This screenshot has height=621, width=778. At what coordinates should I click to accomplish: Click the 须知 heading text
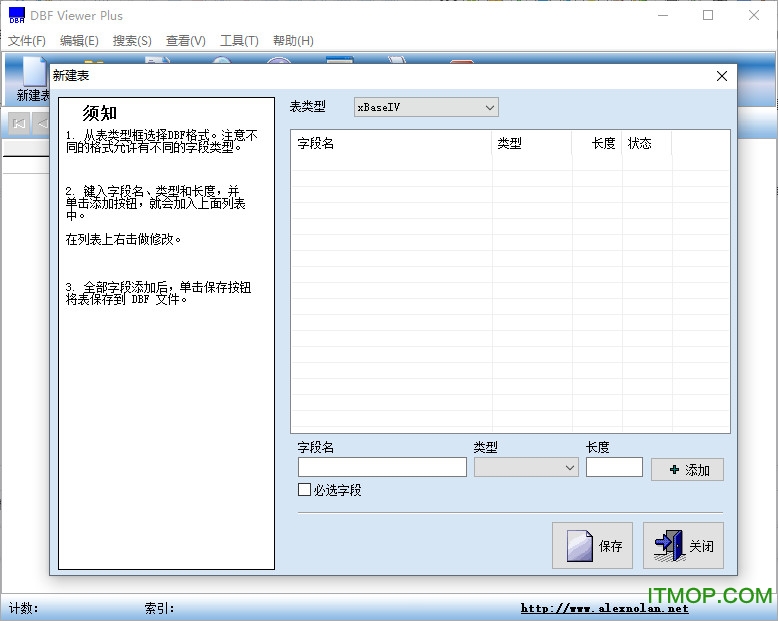pyautogui.click(x=99, y=113)
